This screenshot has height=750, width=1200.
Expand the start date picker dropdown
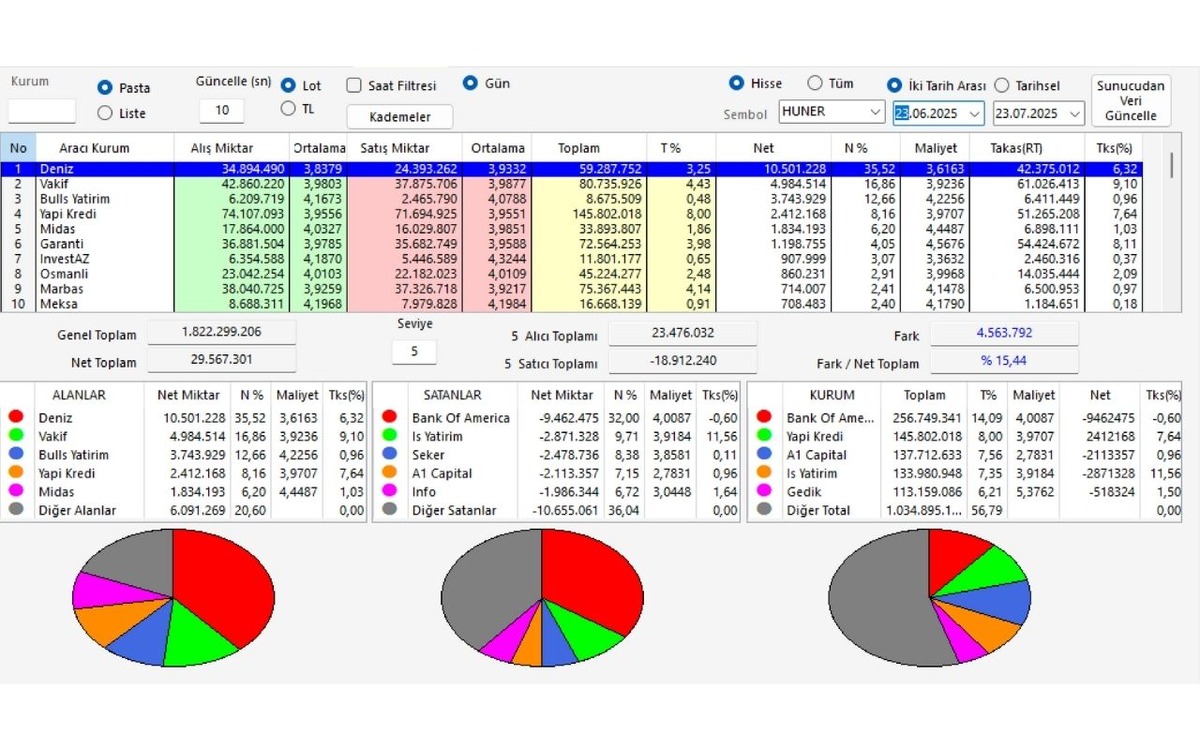tap(975, 114)
